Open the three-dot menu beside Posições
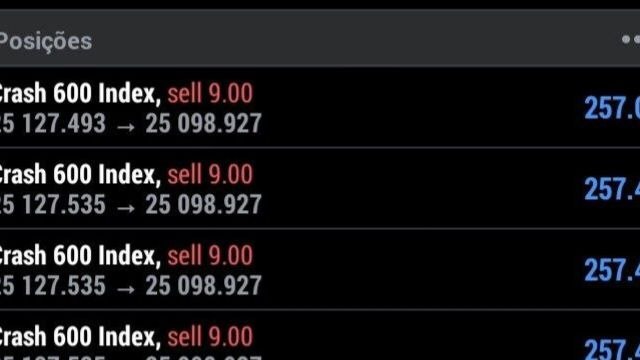The image size is (640, 360). coord(631,40)
